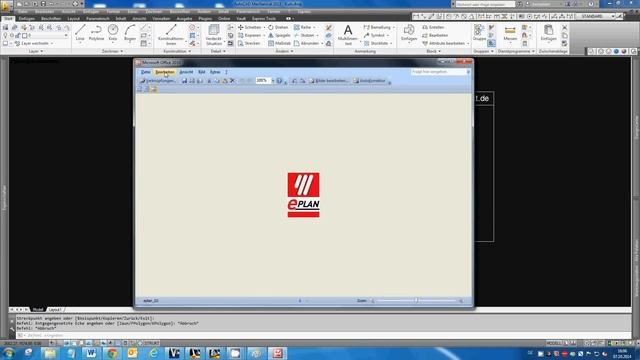
Task: Open Datei menu in Office window
Action: click(145, 72)
